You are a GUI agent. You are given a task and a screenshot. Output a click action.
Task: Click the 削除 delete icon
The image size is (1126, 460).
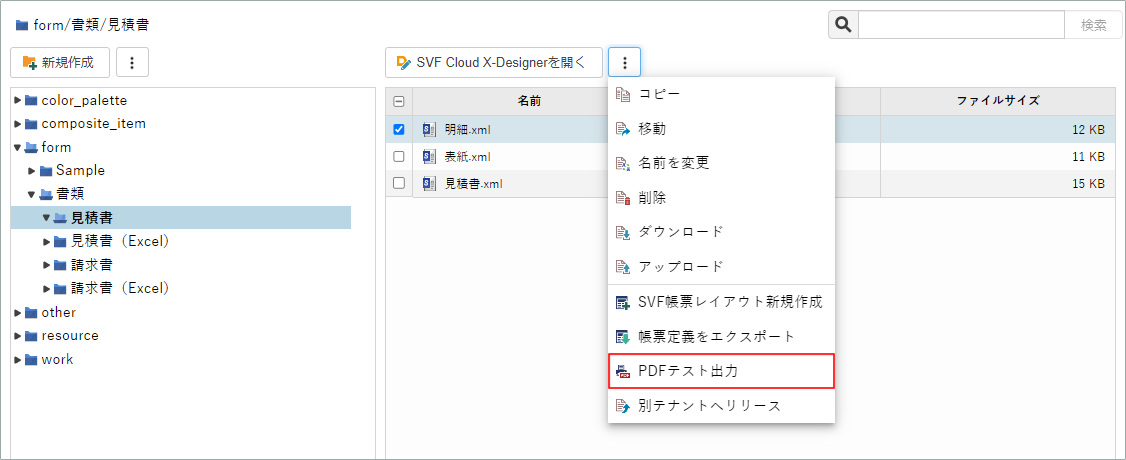(x=623, y=198)
